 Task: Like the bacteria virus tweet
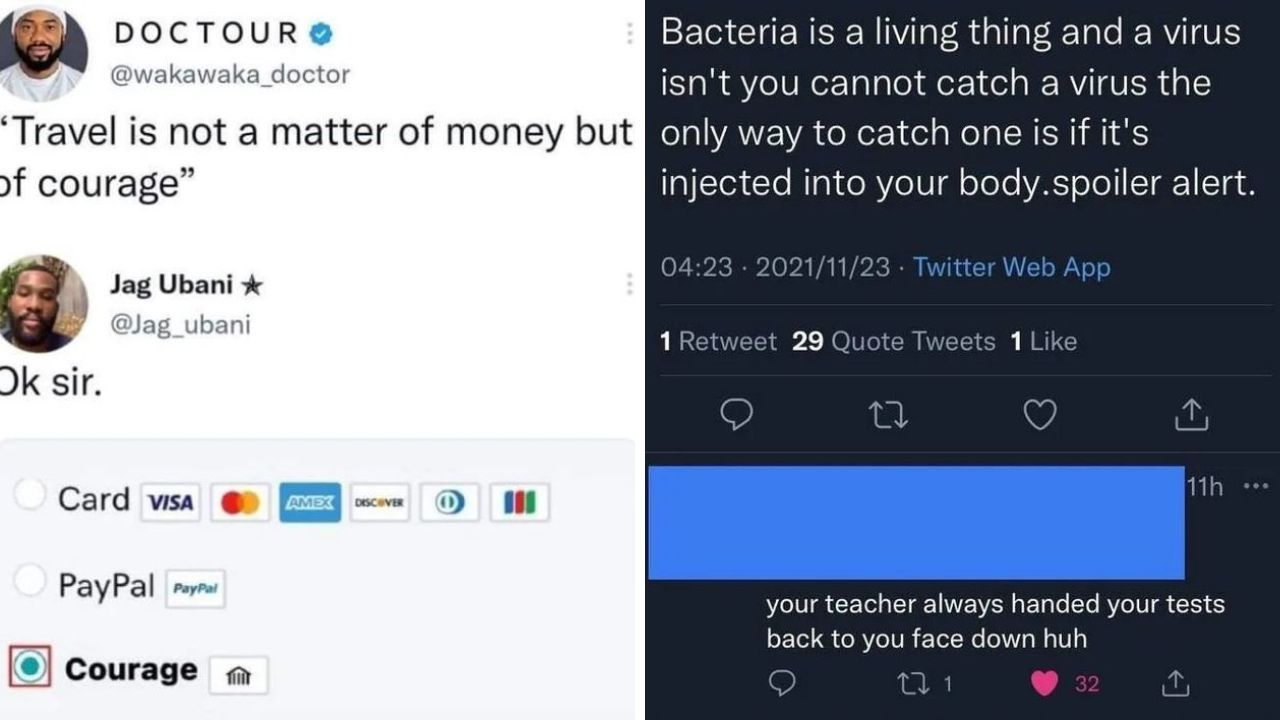click(x=1039, y=415)
